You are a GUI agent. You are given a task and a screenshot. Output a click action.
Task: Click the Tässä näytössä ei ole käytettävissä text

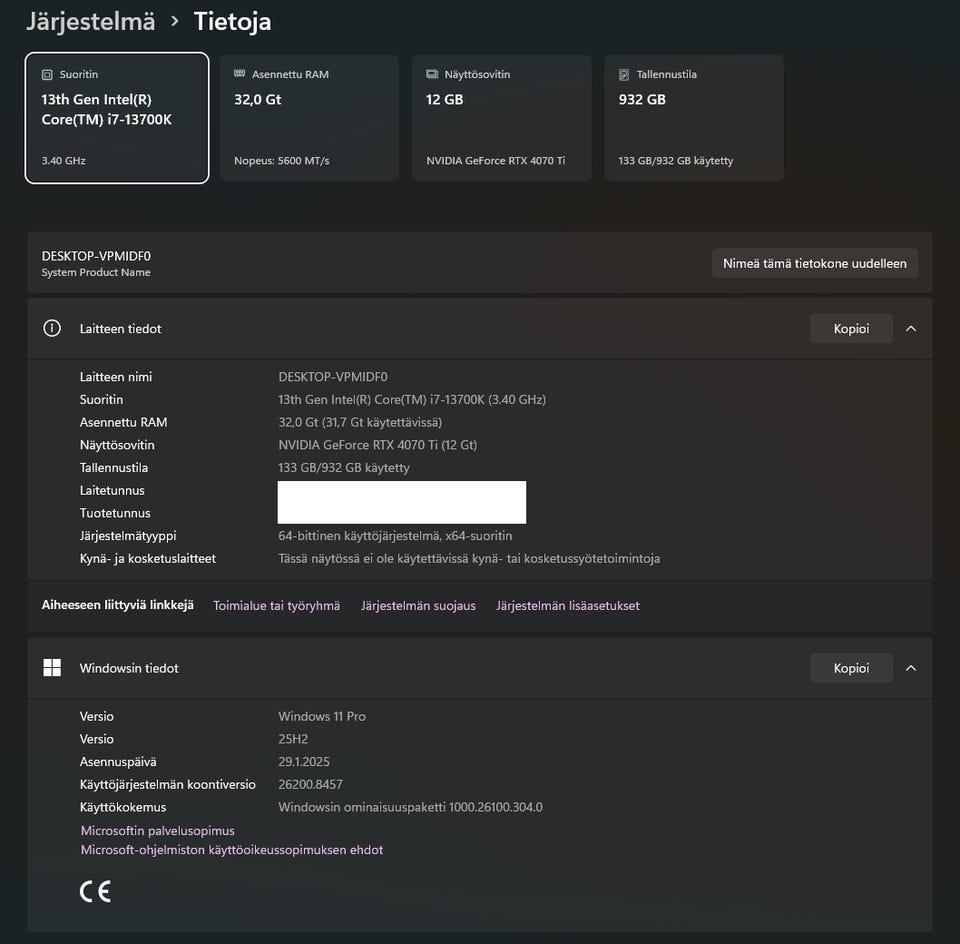[469, 558]
